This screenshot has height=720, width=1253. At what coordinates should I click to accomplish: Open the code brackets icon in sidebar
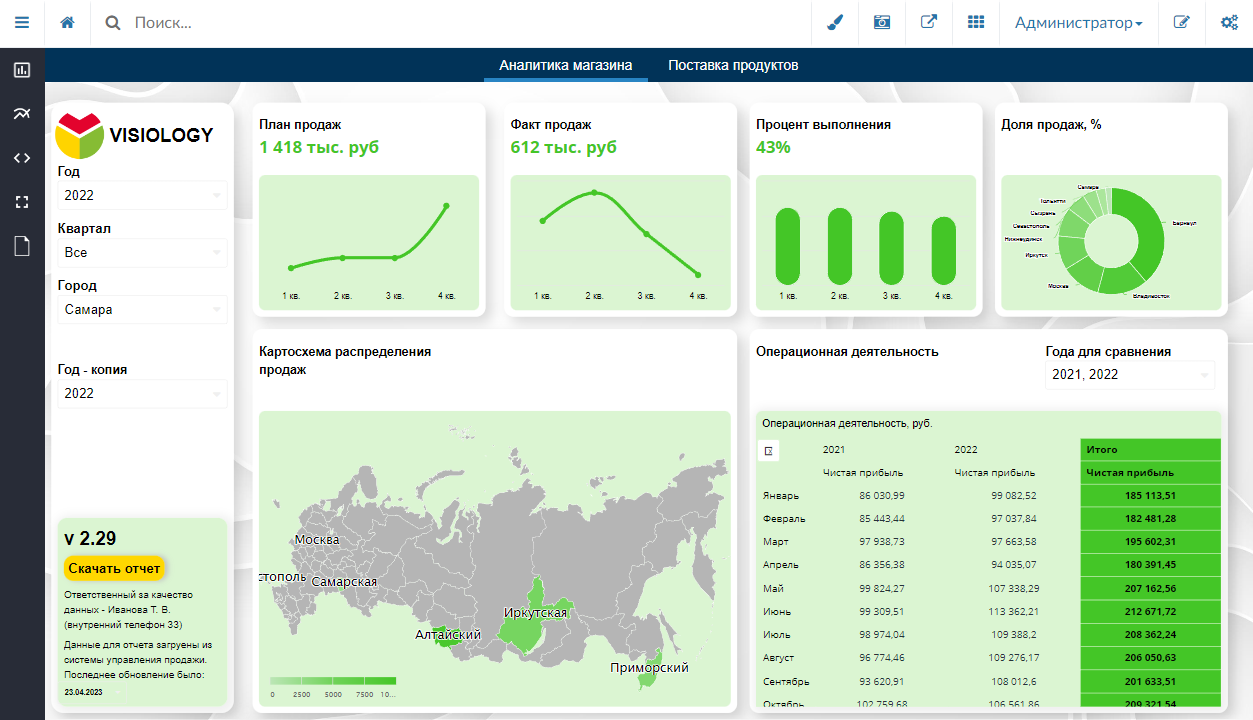pyautogui.click(x=22, y=157)
